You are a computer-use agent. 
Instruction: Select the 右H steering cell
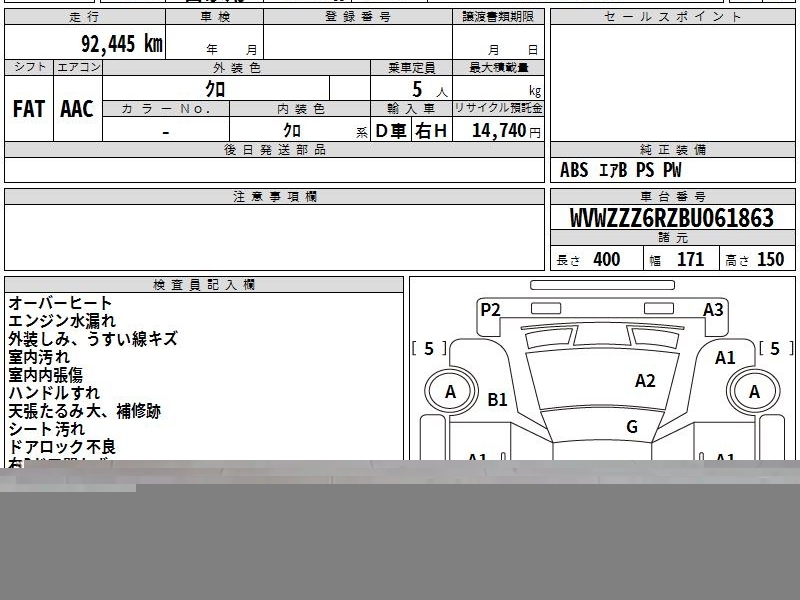[432, 131]
